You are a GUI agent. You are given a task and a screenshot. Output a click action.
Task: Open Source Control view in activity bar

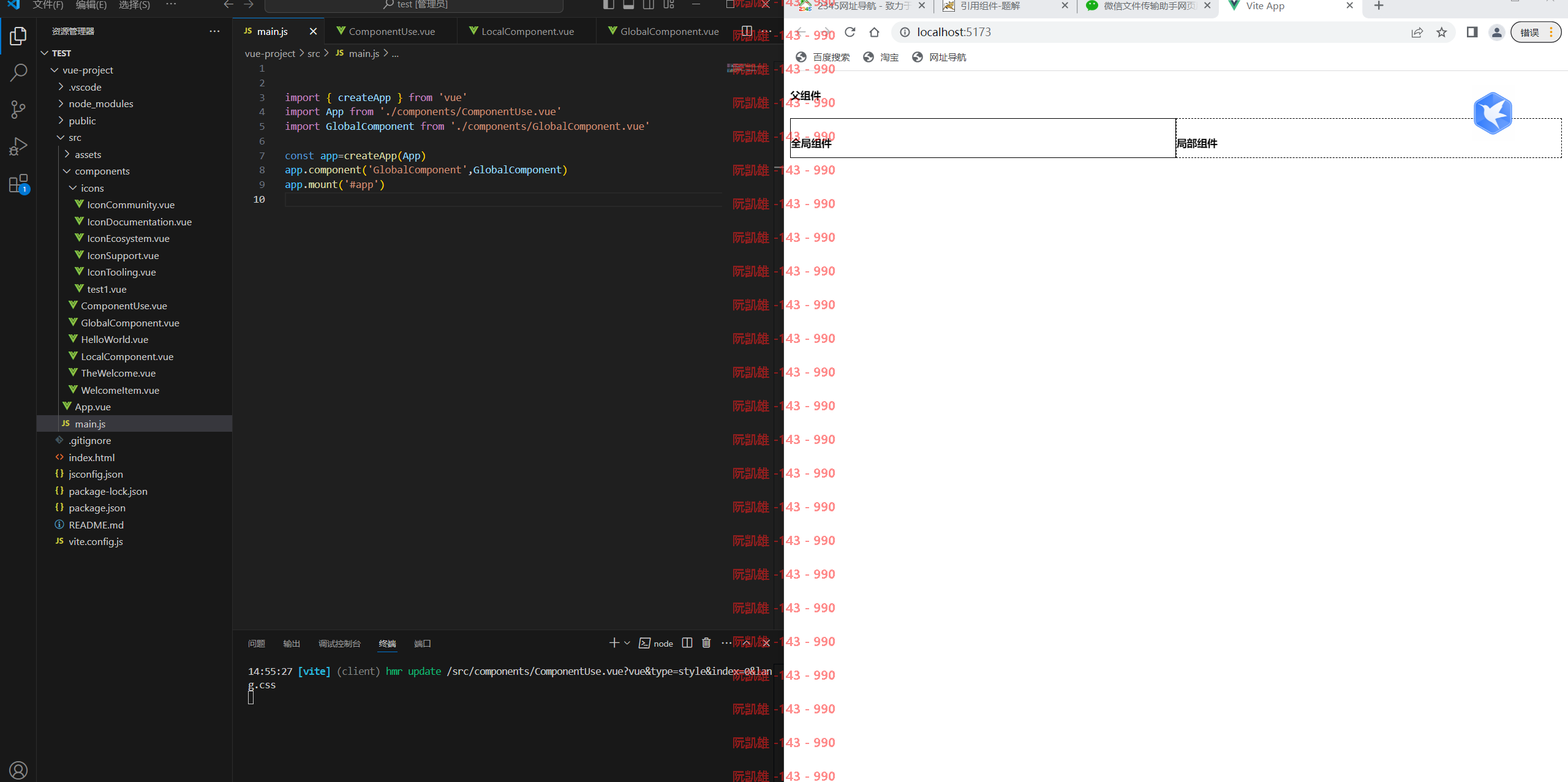[x=18, y=110]
